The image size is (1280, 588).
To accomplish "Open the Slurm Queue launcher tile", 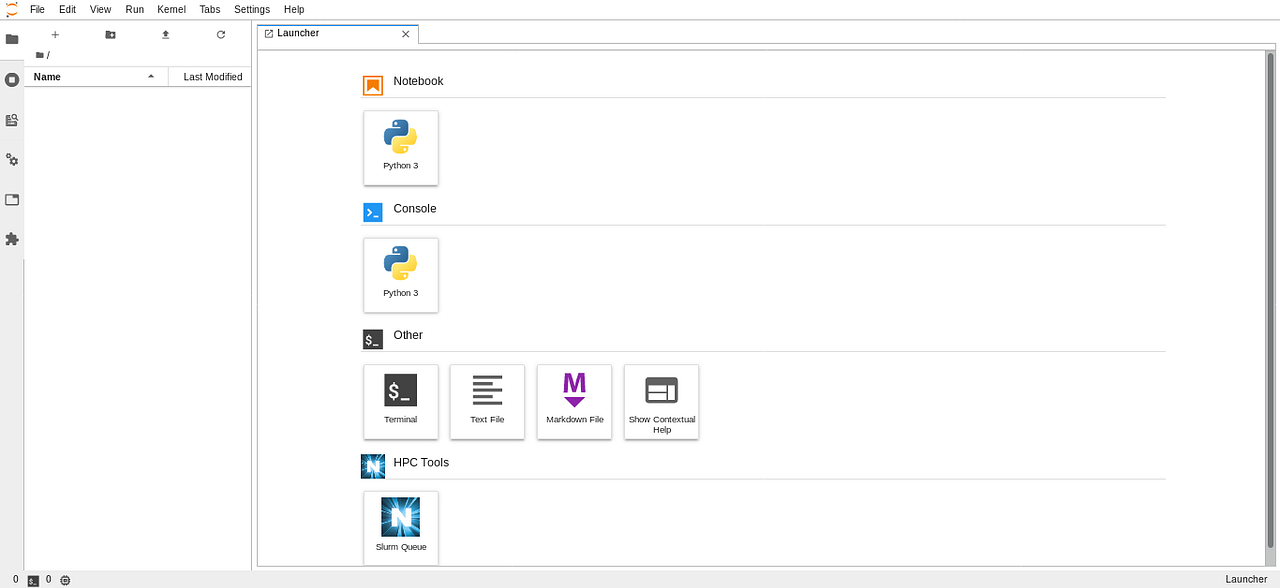I will (400, 527).
